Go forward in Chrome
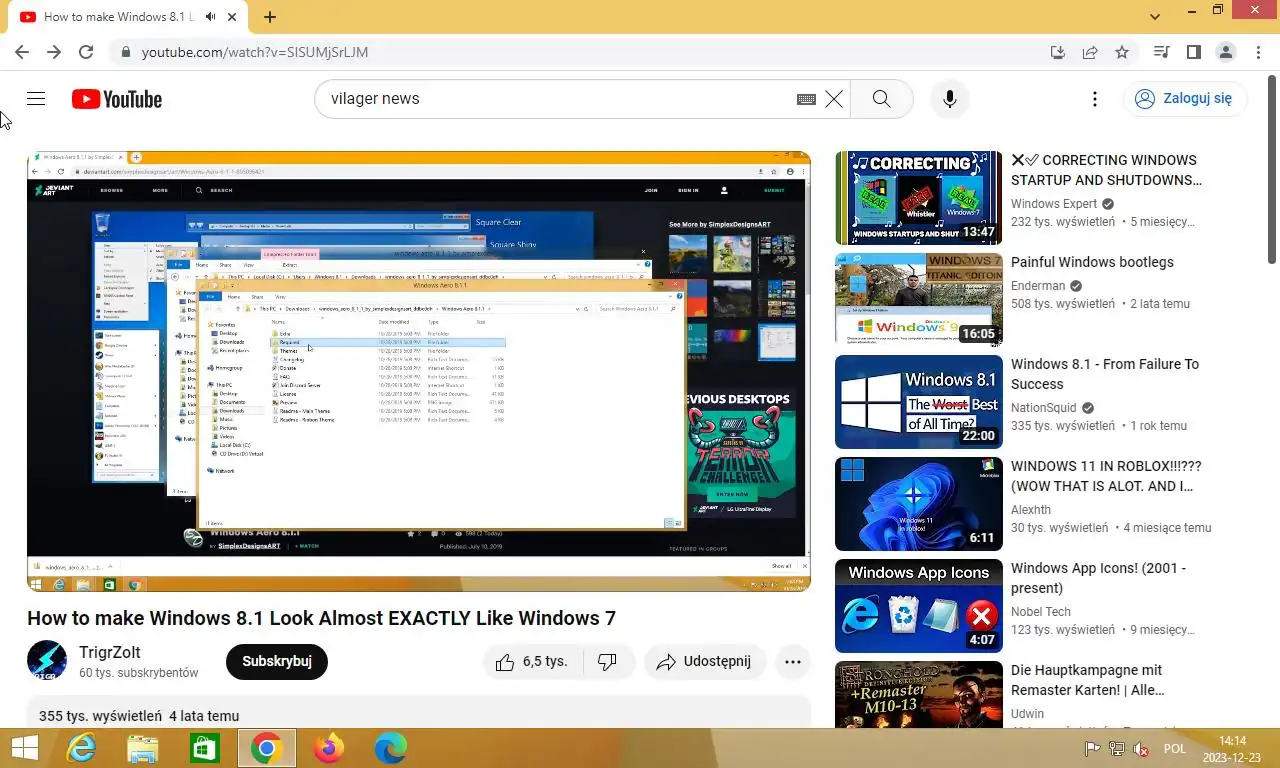Viewport: 1280px width, 768px height. point(54,52)
